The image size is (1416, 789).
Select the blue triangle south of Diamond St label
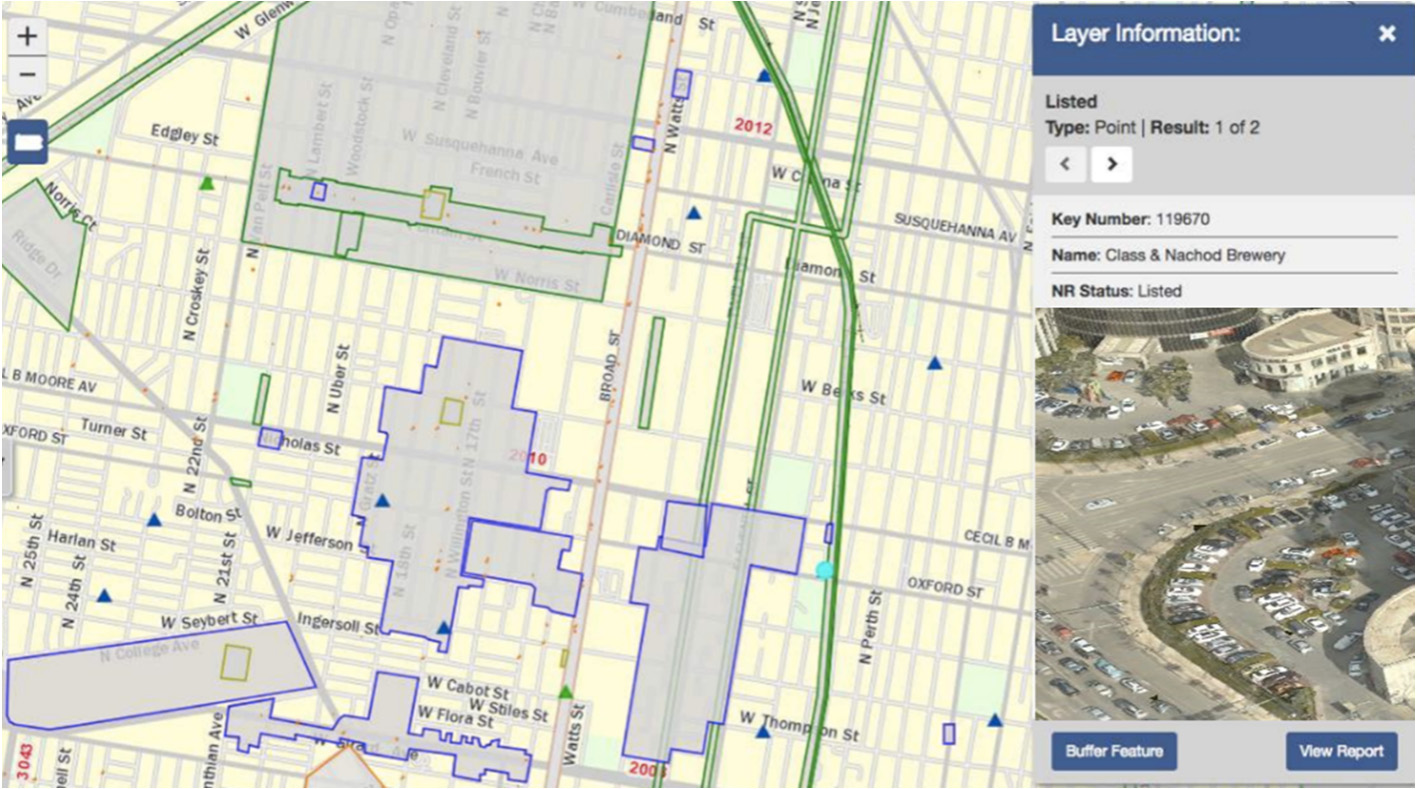pyautogui.click(x=693, y=212)
